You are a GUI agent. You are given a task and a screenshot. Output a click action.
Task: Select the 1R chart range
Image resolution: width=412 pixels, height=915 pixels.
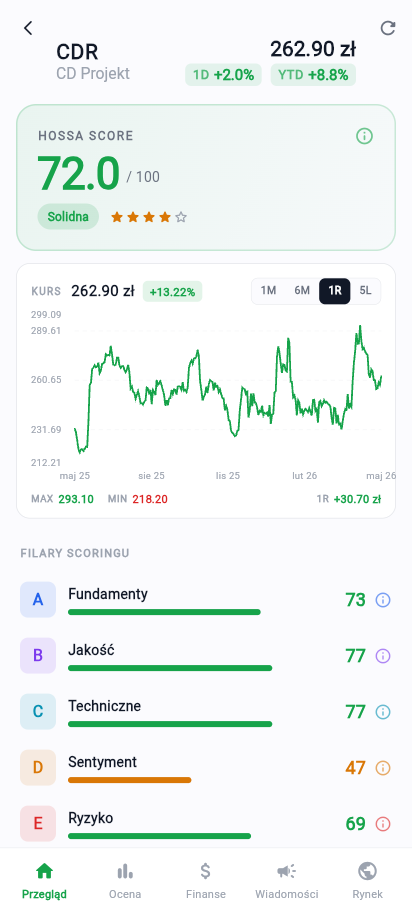(335, 291)
